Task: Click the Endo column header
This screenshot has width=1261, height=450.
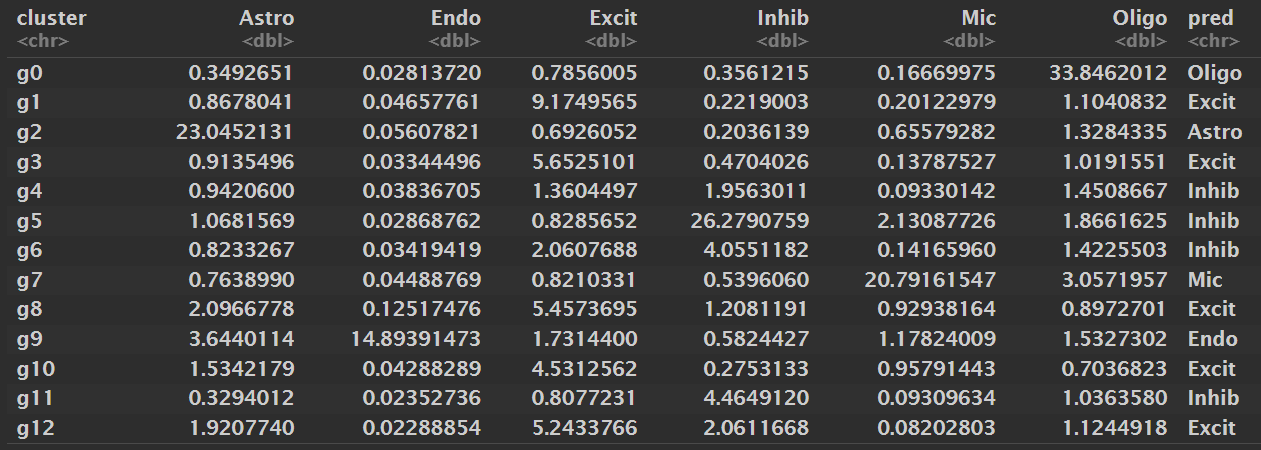Action: click(454, 18)
